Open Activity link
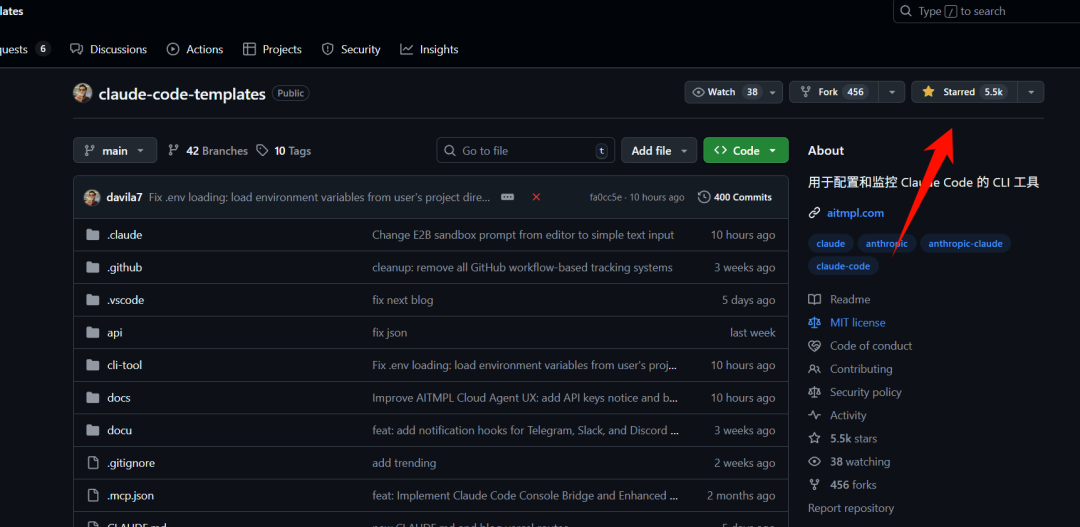 click(848, 415)
